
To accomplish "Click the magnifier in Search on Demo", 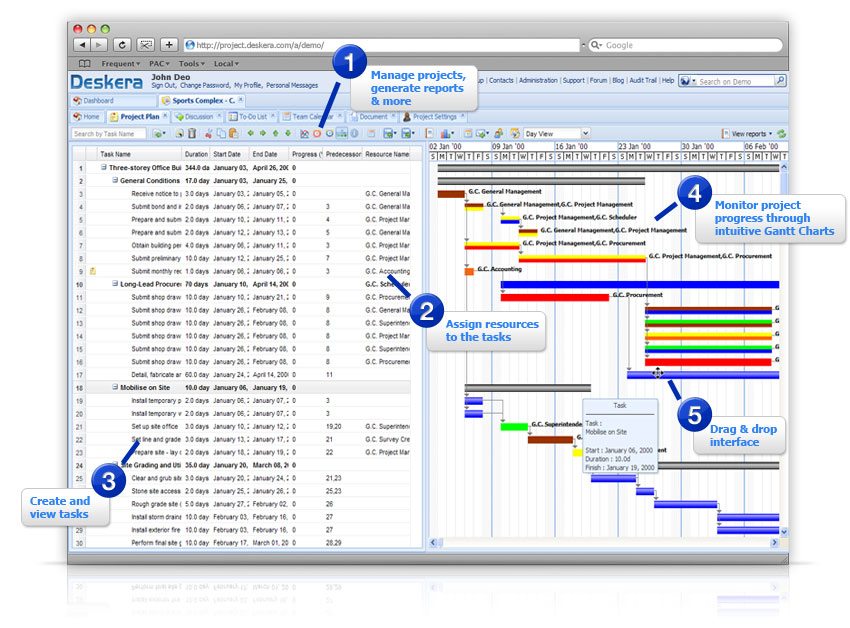I will click(x=780, y=81).
